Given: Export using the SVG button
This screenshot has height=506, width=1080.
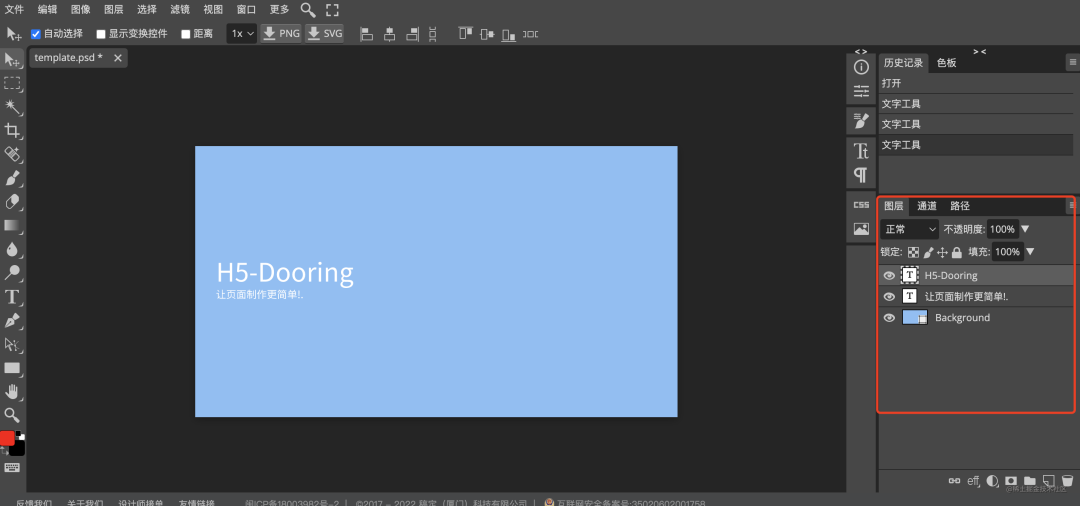Looking at the screenshot, I should coord(324,33).
